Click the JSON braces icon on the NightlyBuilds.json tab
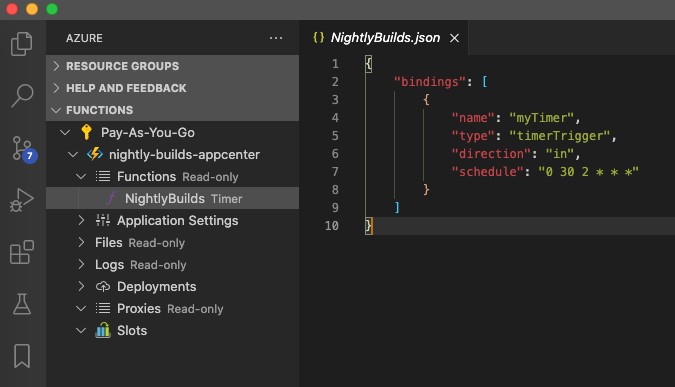 pos(319,37)
